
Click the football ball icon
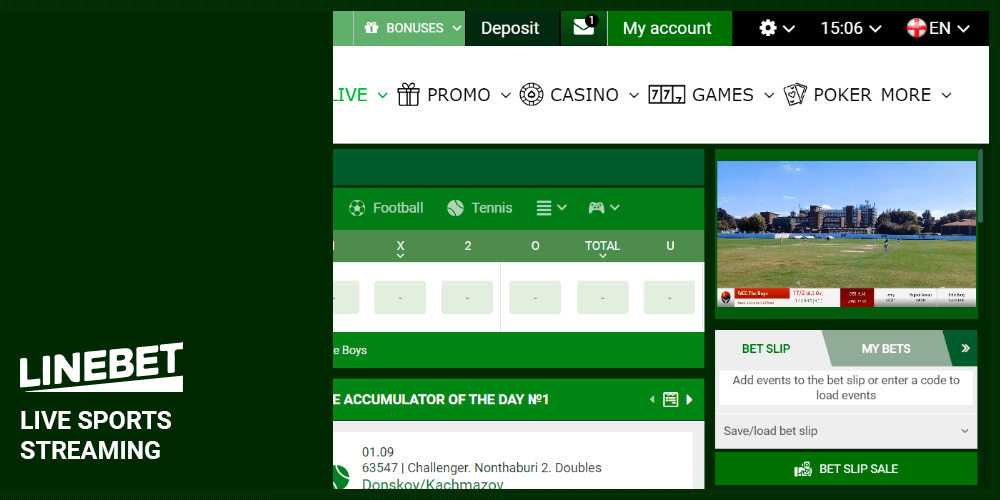(357, 208)
